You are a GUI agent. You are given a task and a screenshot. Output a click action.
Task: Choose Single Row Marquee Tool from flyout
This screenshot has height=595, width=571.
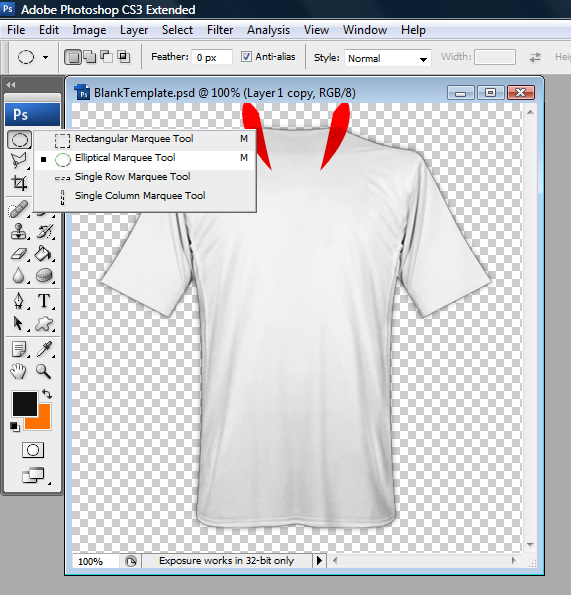145,177
